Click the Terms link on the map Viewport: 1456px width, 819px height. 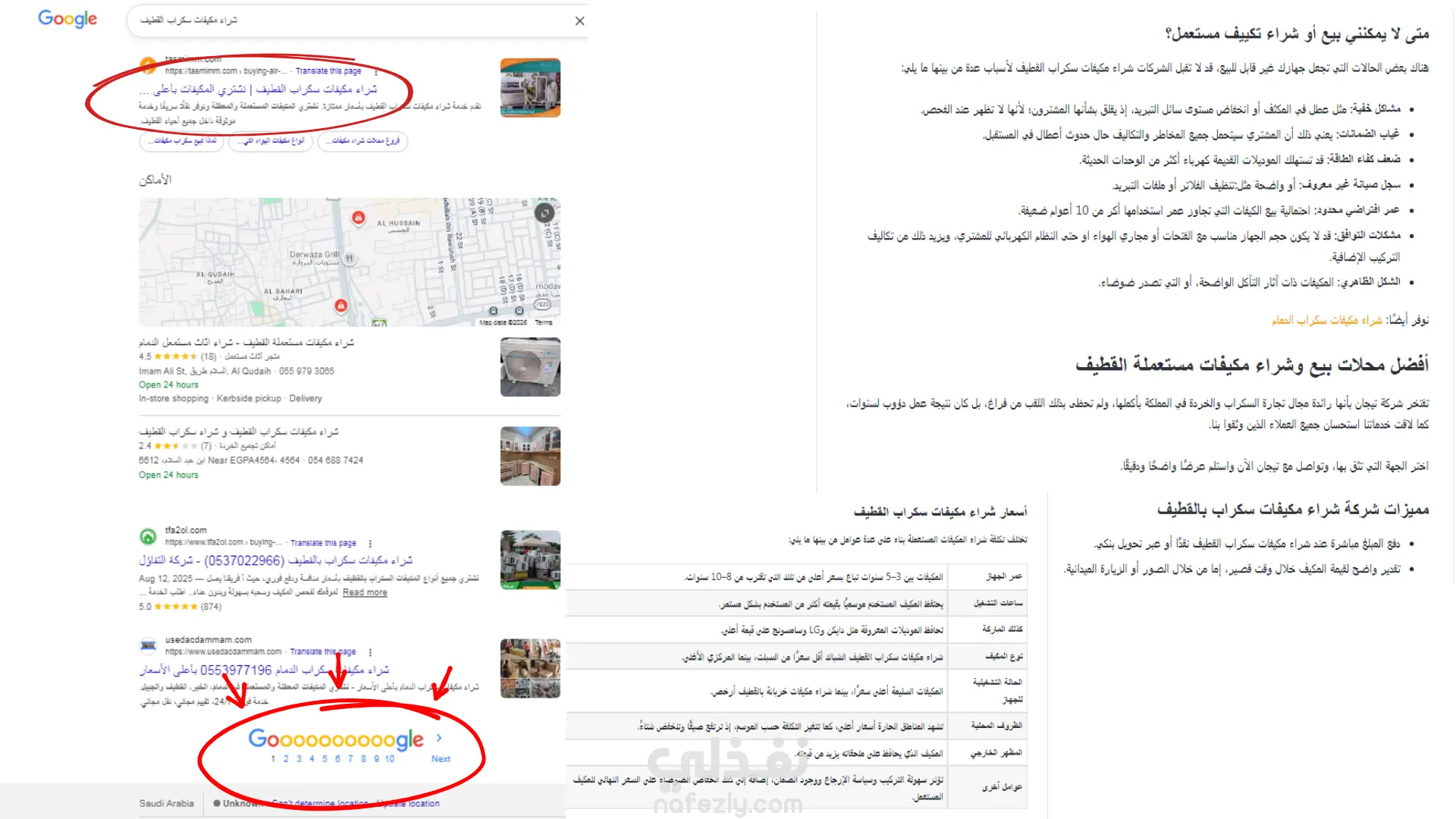click(544, 323)
